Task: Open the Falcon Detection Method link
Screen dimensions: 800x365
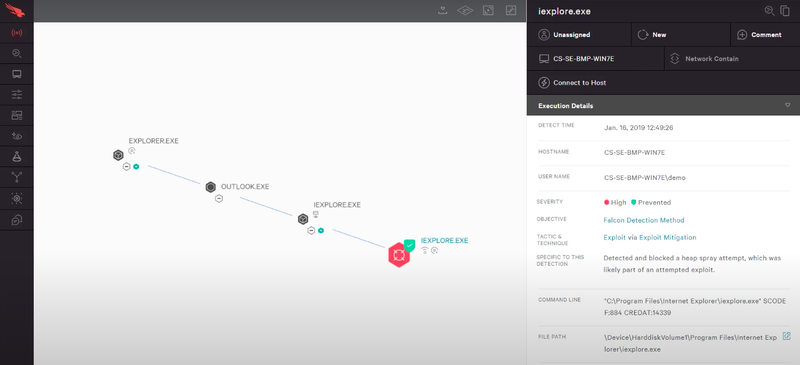Action: pos(644,220)
